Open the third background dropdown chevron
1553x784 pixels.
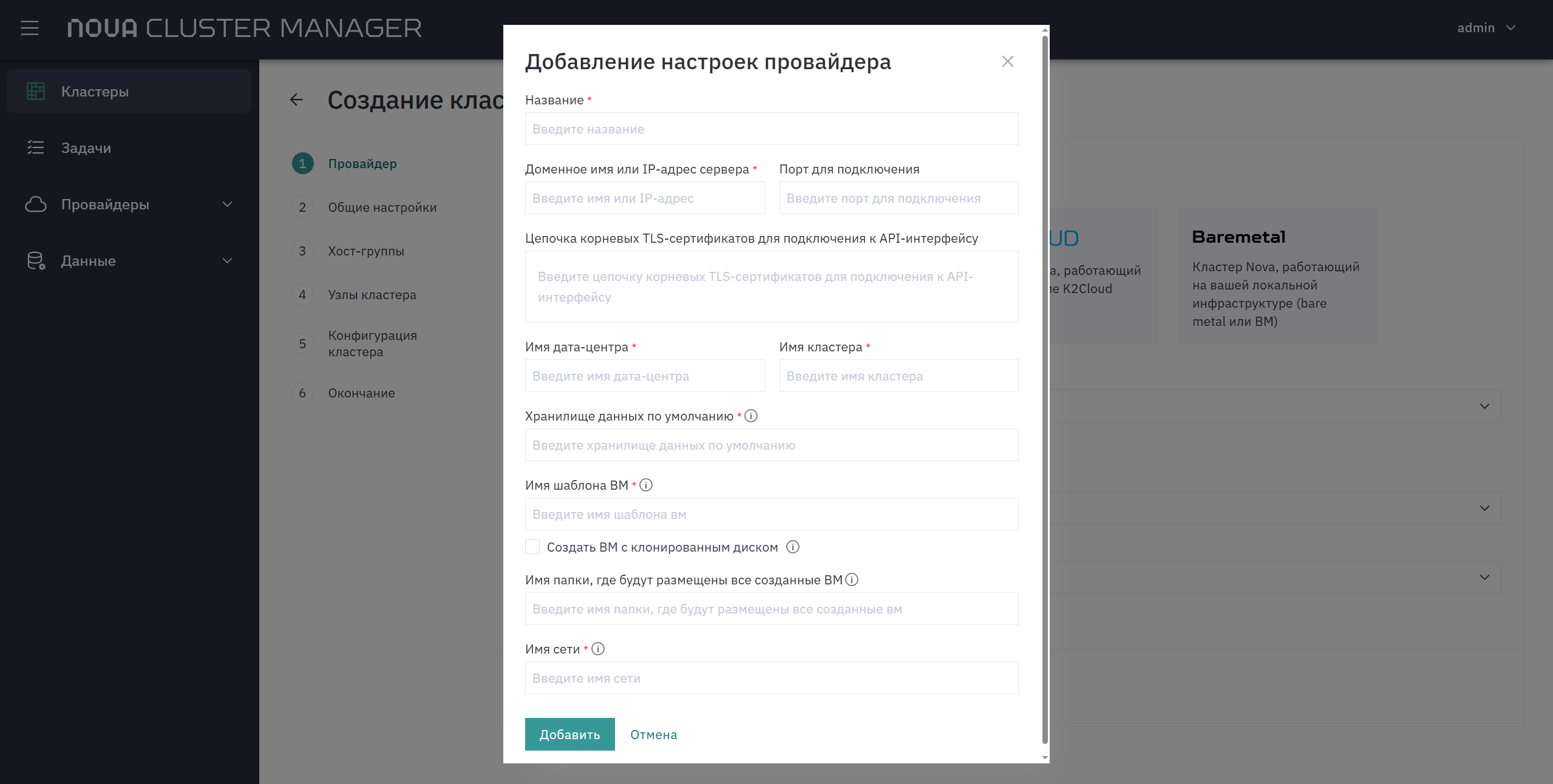(1484, 577)
